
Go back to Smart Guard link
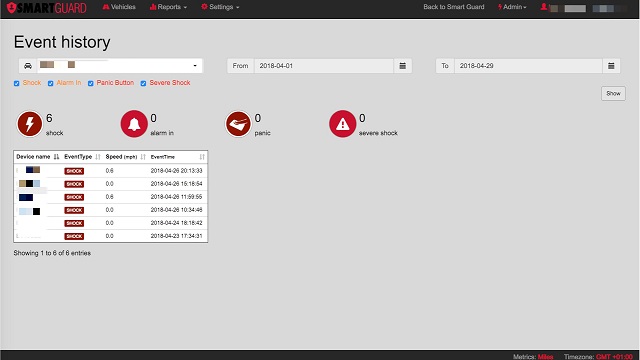[x=453, y=7]
